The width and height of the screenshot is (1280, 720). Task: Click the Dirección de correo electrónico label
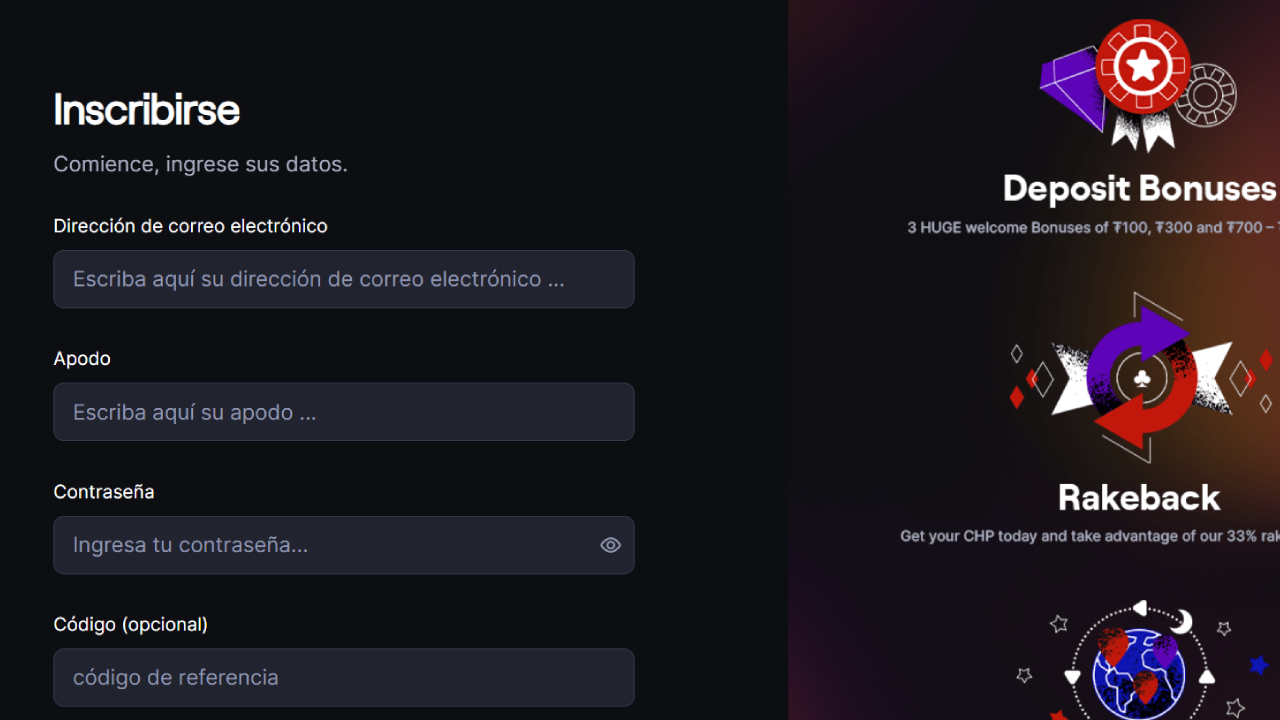tap(190, 226)
